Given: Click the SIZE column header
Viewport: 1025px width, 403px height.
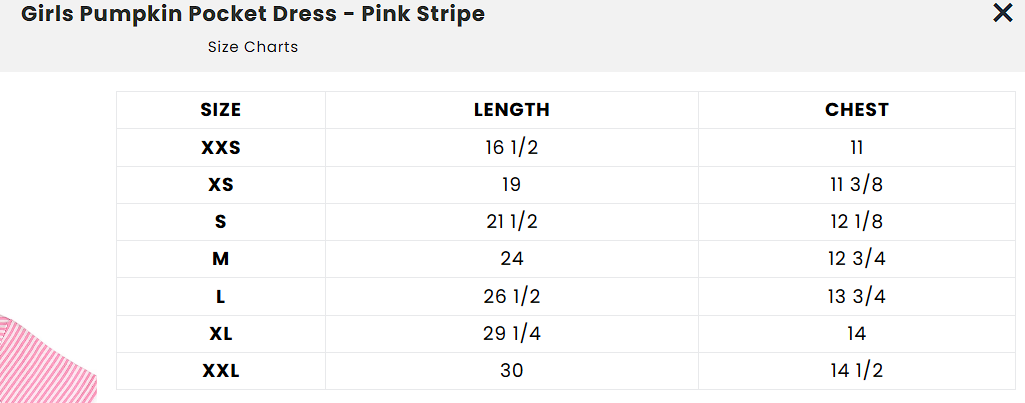Looking at the screenshot, I should (221, 110).
